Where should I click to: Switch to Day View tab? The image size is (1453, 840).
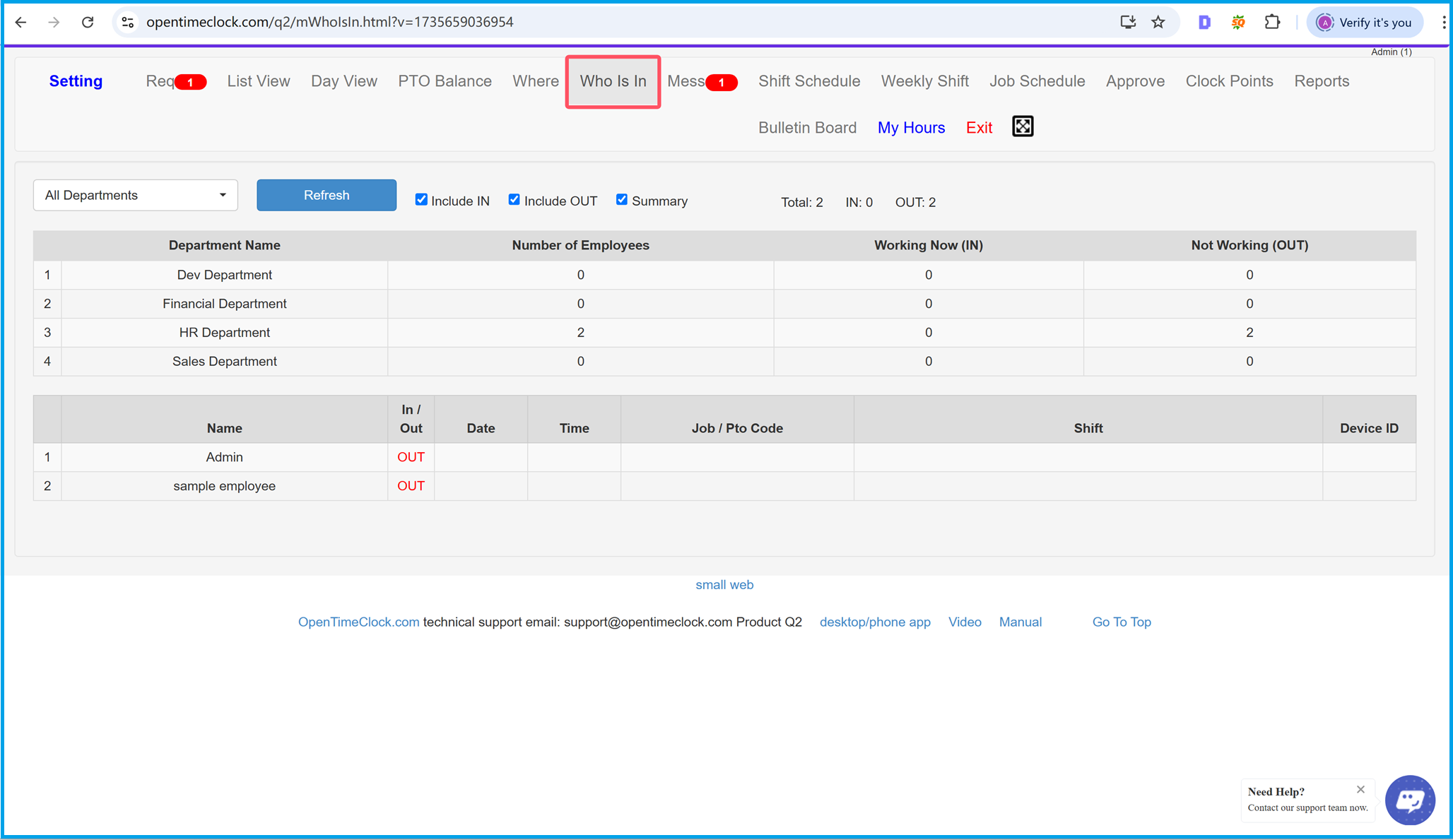(x=344, y=81)
